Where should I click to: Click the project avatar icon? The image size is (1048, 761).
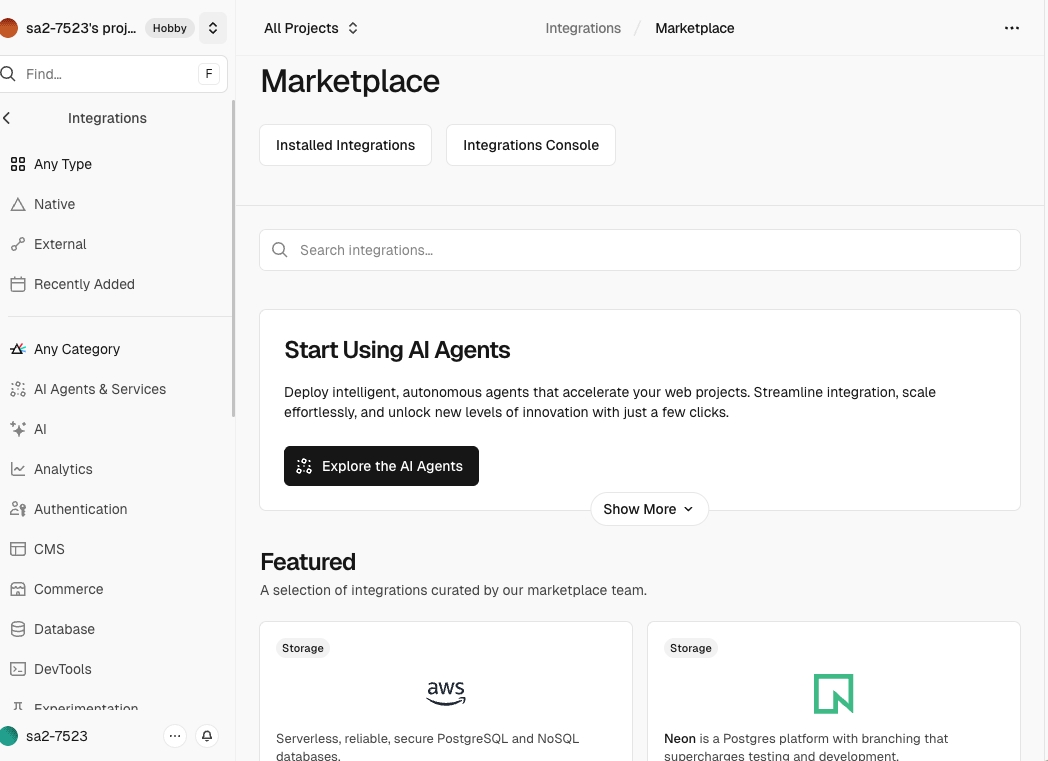(x=9, y=28)
